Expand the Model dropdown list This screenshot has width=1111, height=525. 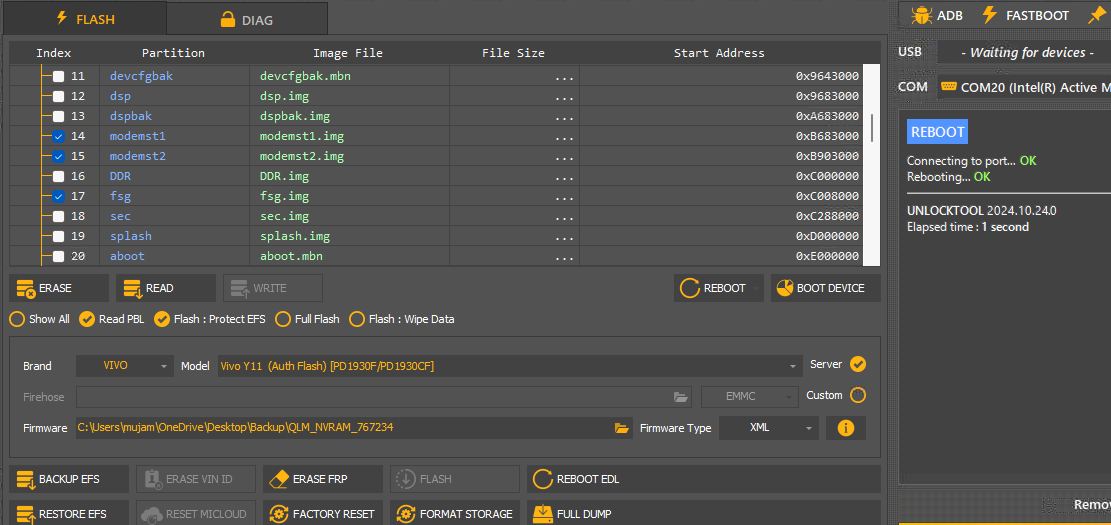coord(794,367)
